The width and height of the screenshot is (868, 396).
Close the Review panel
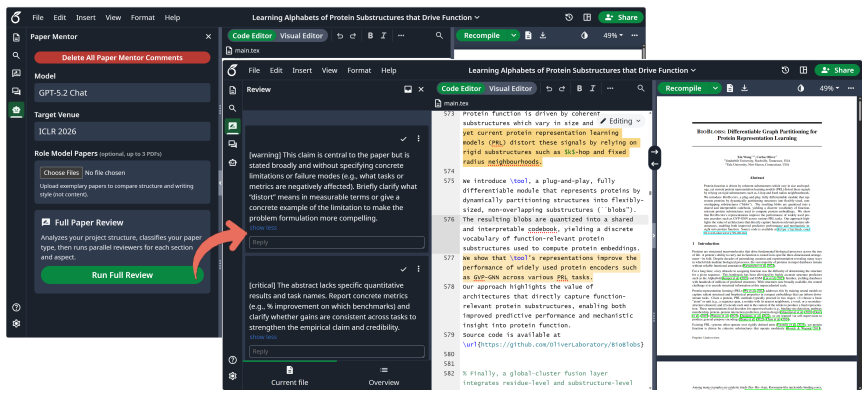tap(421, 89)
